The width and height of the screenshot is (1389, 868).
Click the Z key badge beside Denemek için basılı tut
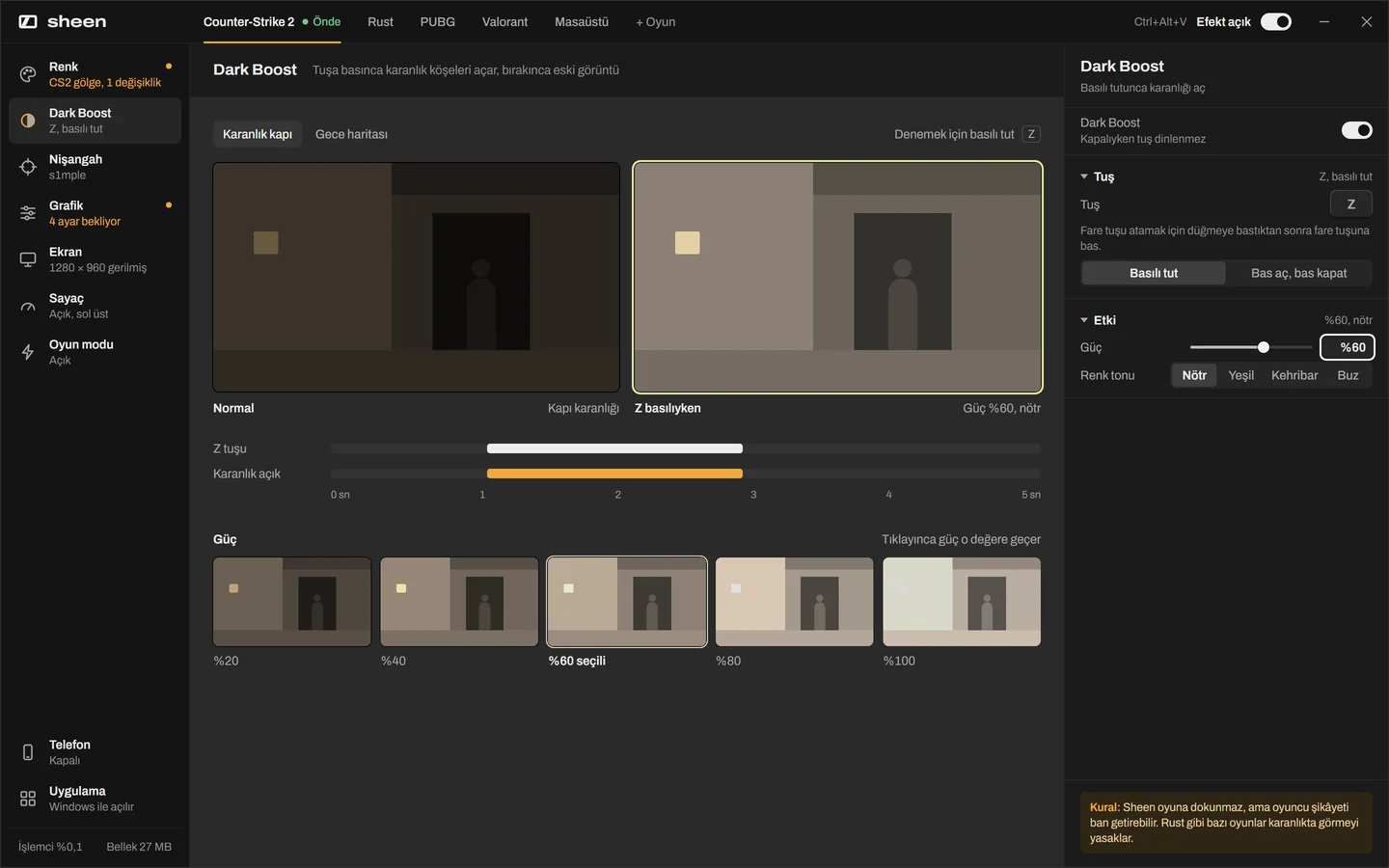(x=1031, y=134)
